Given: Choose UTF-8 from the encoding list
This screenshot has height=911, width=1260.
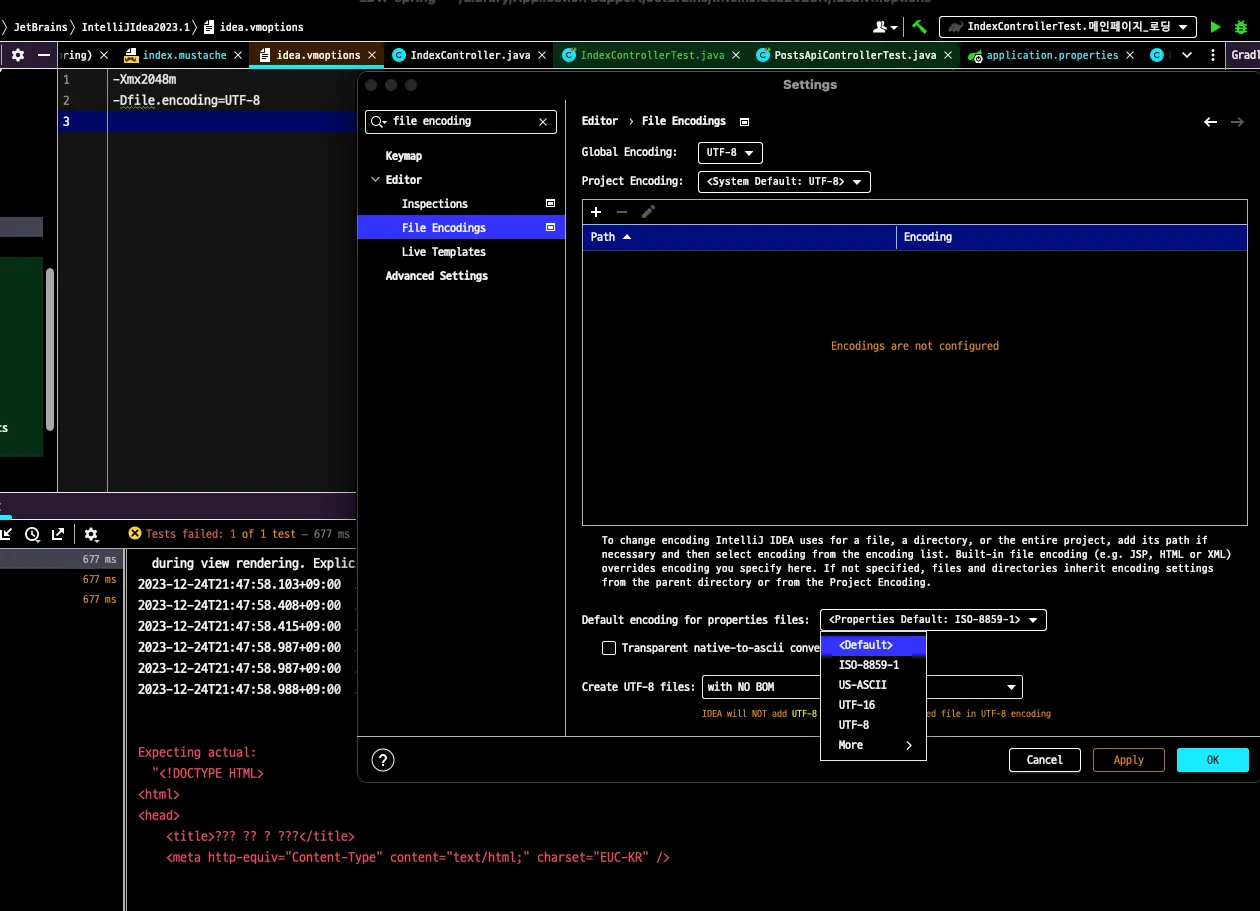Looking at the screenshot, I should [854, 725].
